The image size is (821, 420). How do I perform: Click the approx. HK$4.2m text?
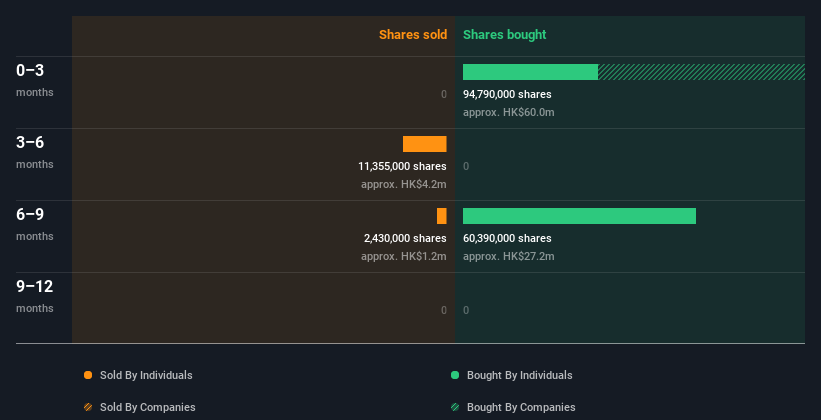[404, 184]
